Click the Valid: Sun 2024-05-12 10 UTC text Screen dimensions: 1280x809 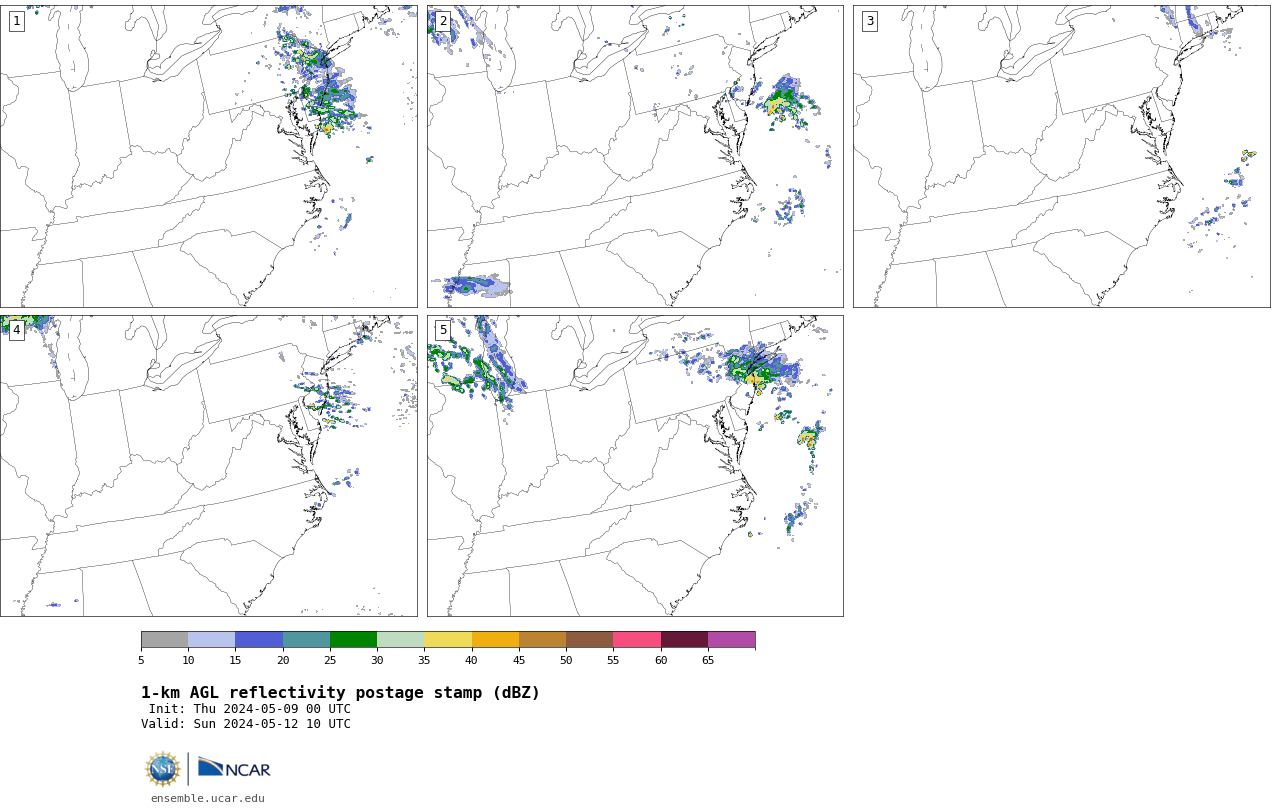[246, 724]
